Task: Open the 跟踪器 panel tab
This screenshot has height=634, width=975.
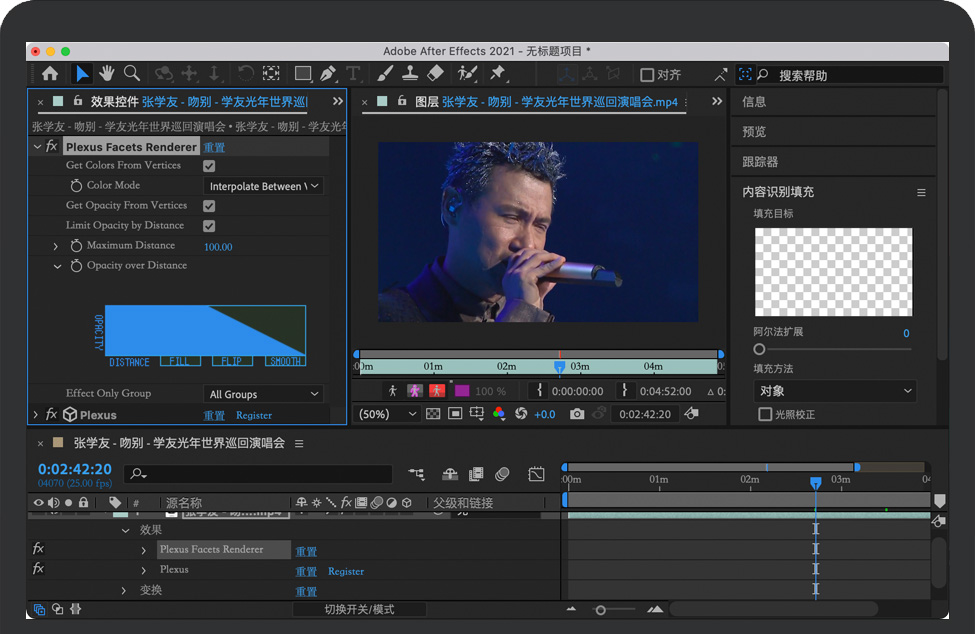Action: [x=760, y=161]
